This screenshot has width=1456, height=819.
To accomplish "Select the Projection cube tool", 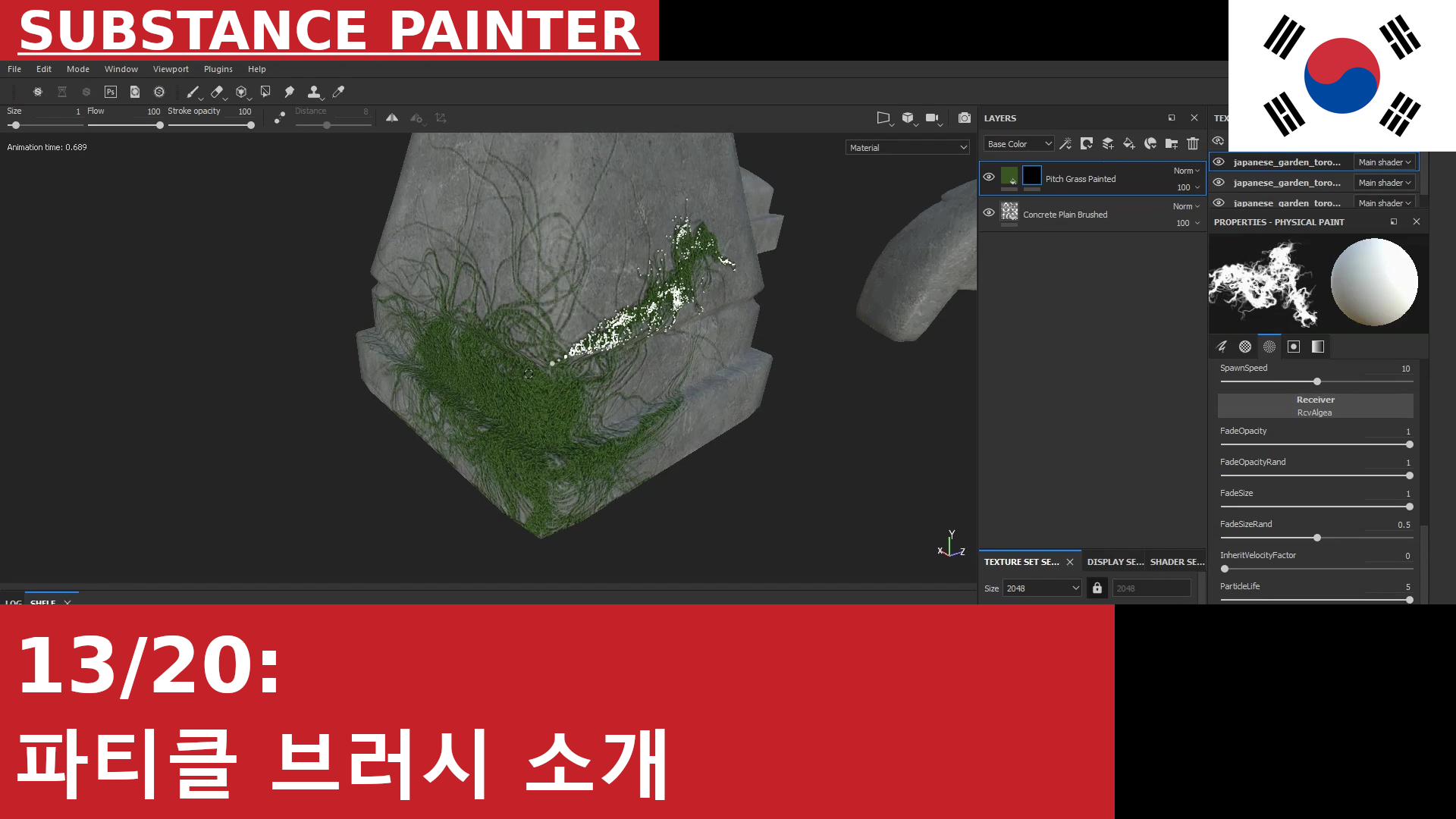I will click(241, 92).
